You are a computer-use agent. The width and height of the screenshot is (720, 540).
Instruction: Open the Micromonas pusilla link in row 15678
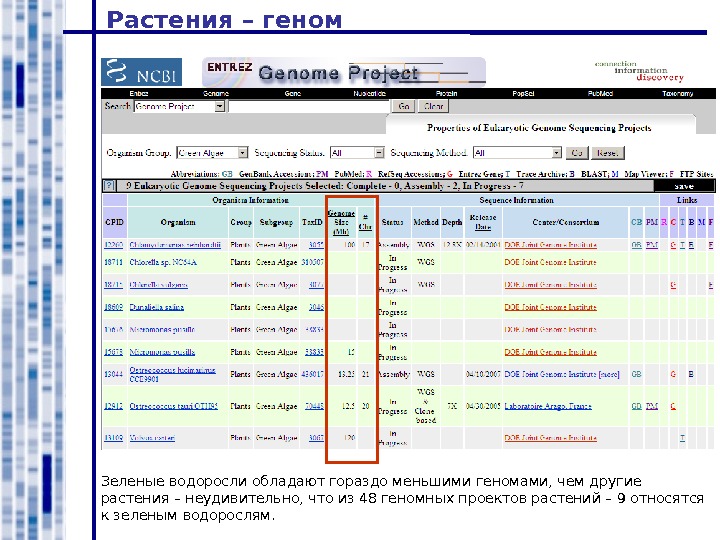(162, 352)
